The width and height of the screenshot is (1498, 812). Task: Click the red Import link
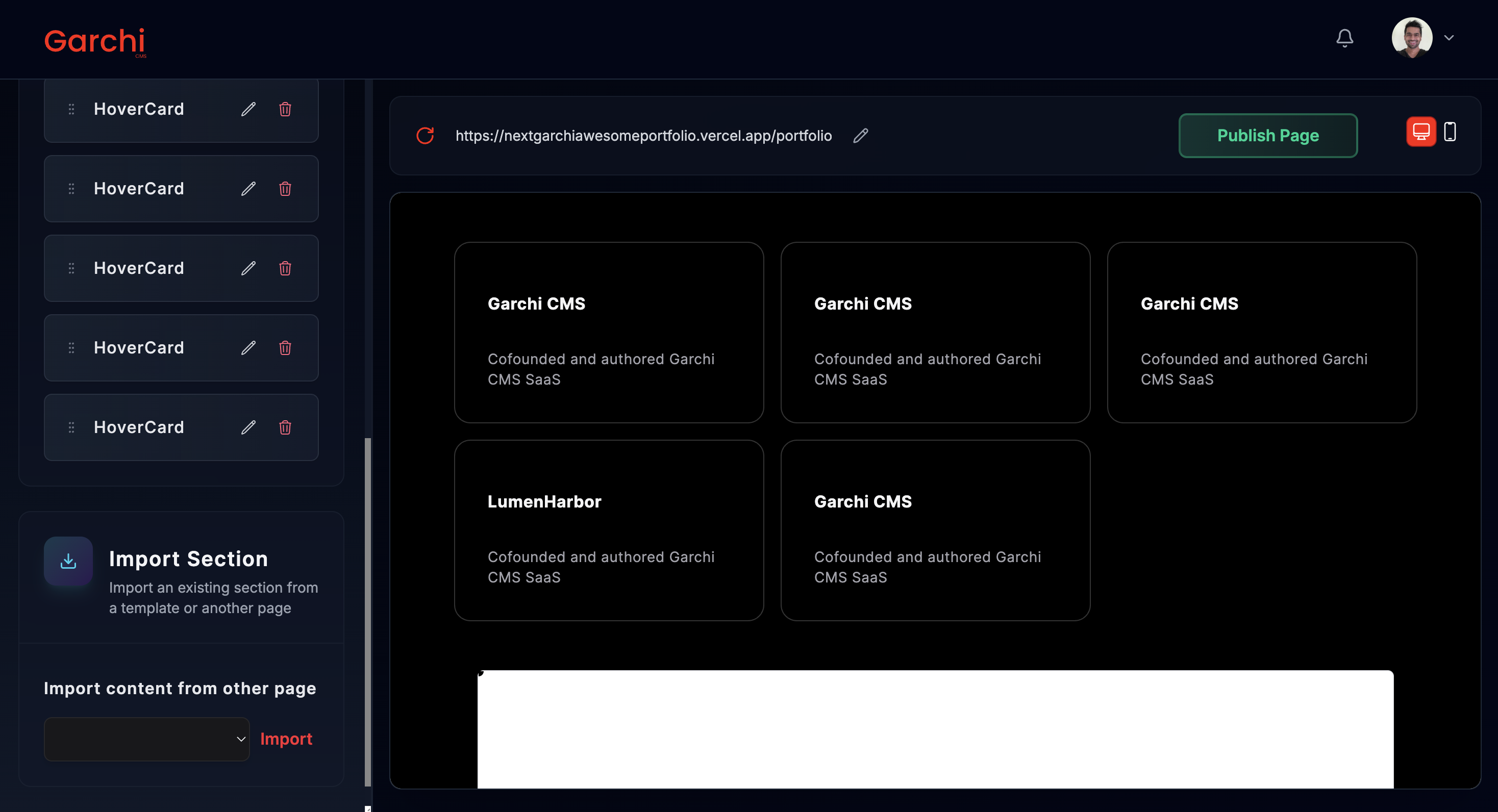[x=286, y=739]
